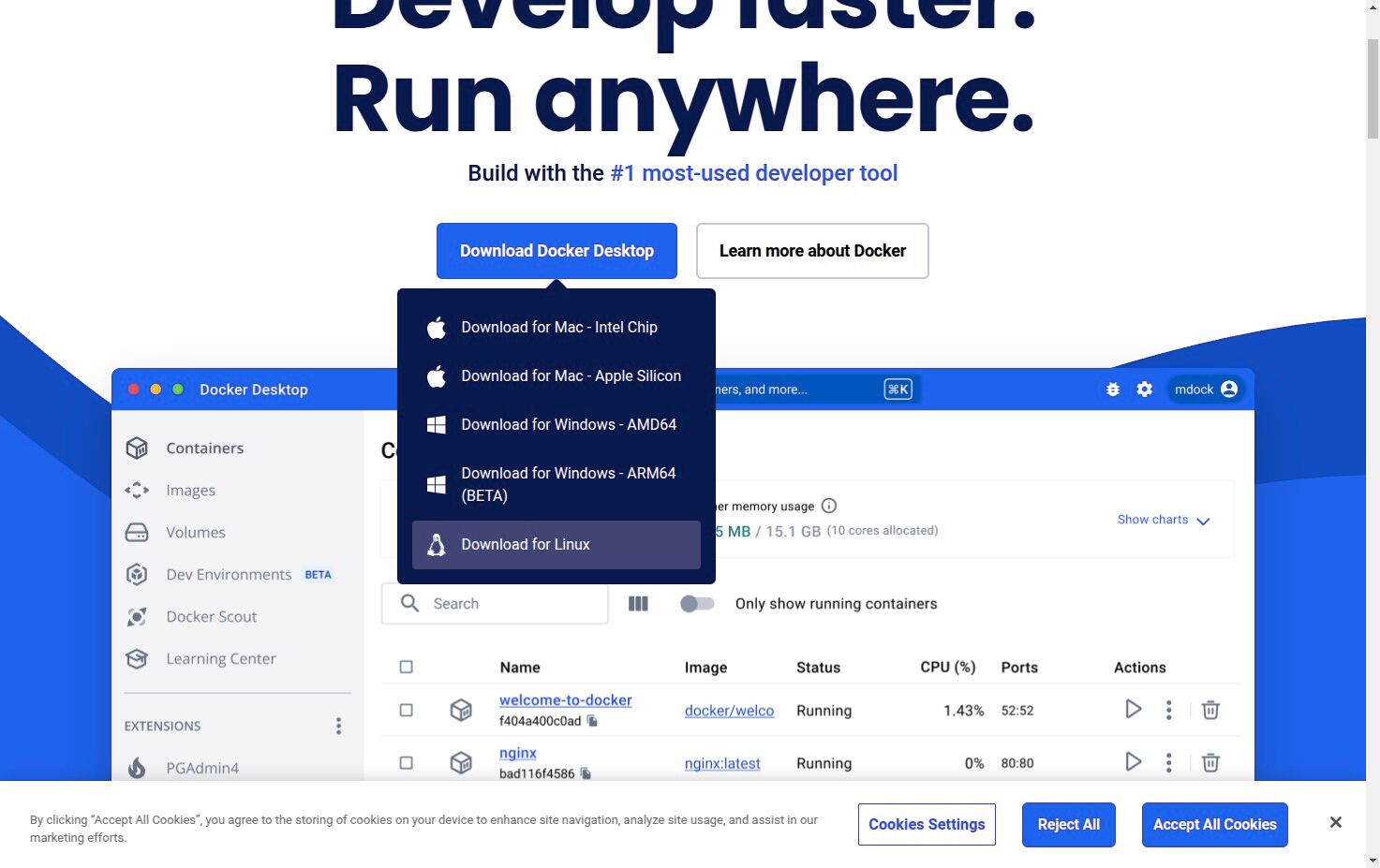Click Learn more about Docker button
Image resolution: width=1380 pixels, height=868 pixels.
click(x=812, y=251)
